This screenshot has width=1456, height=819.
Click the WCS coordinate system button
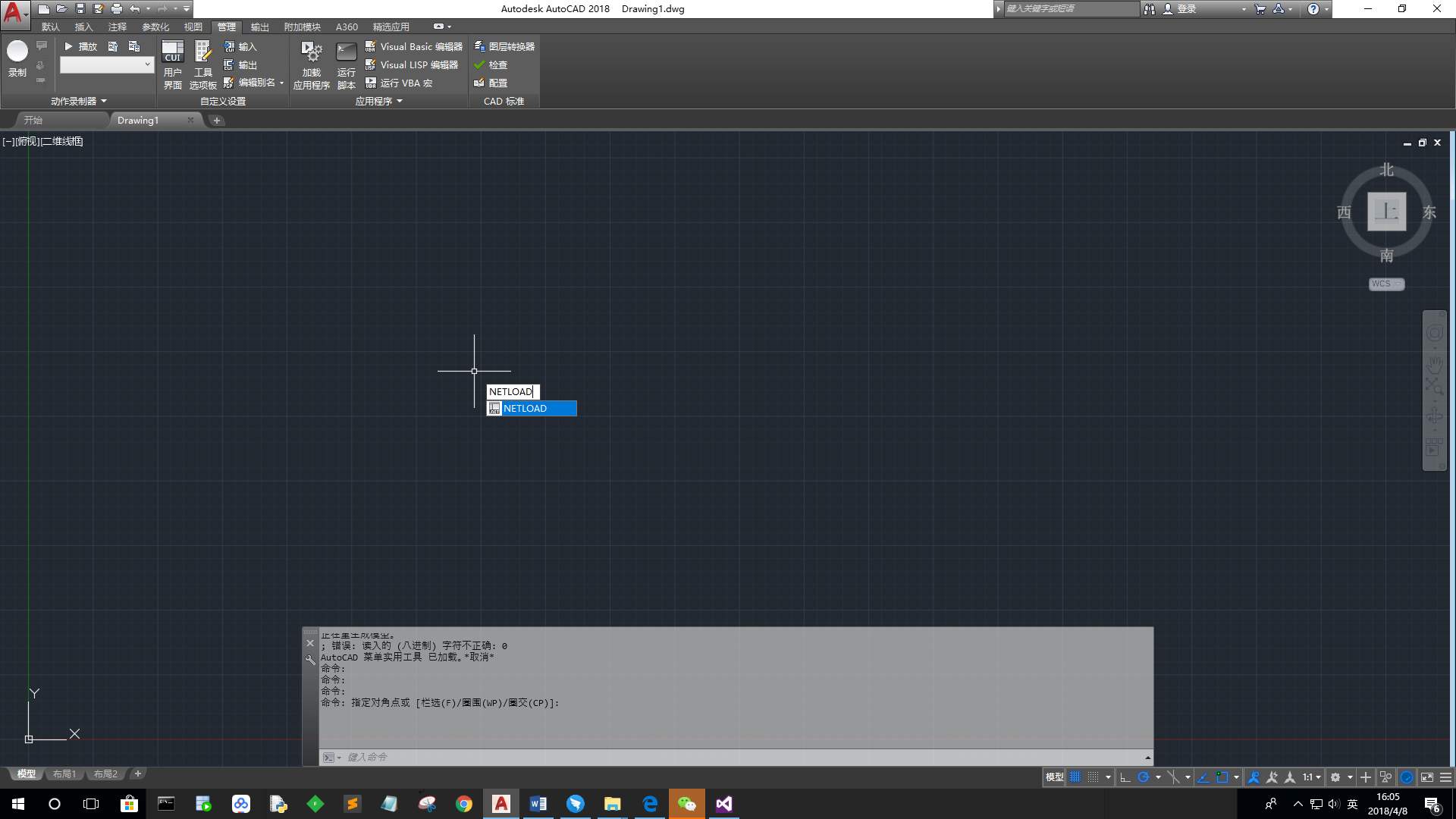[x=1386, y=284]
